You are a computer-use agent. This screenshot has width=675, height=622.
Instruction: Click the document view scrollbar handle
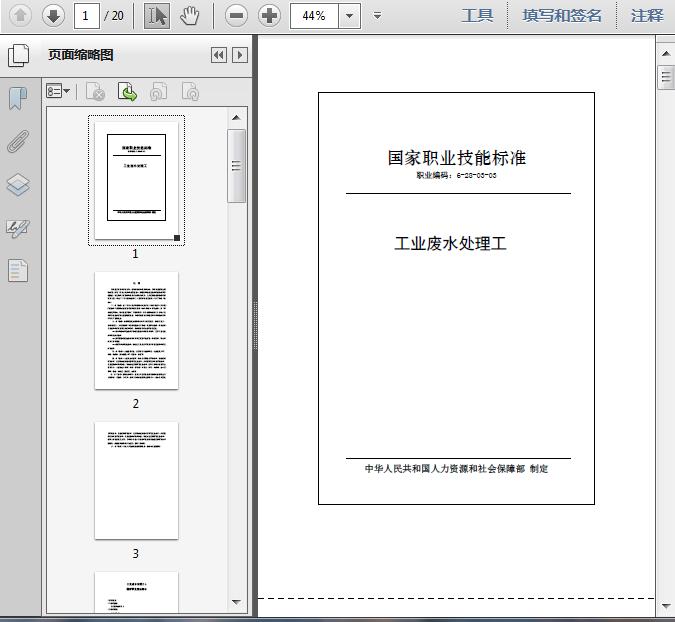(666, 77)
